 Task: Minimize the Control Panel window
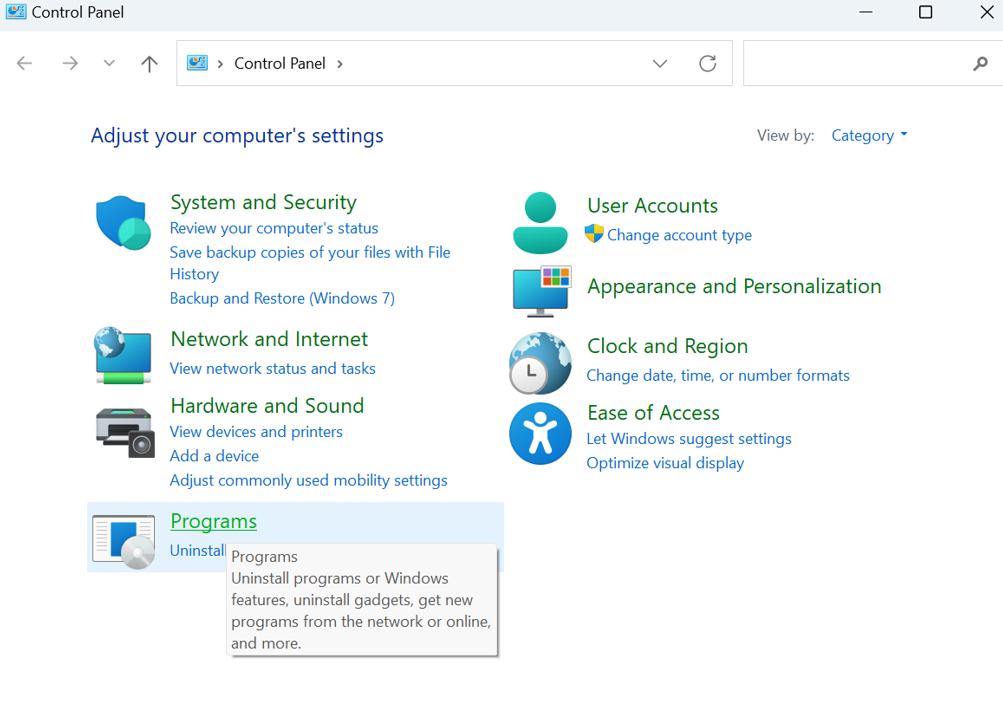click(865, 12)
